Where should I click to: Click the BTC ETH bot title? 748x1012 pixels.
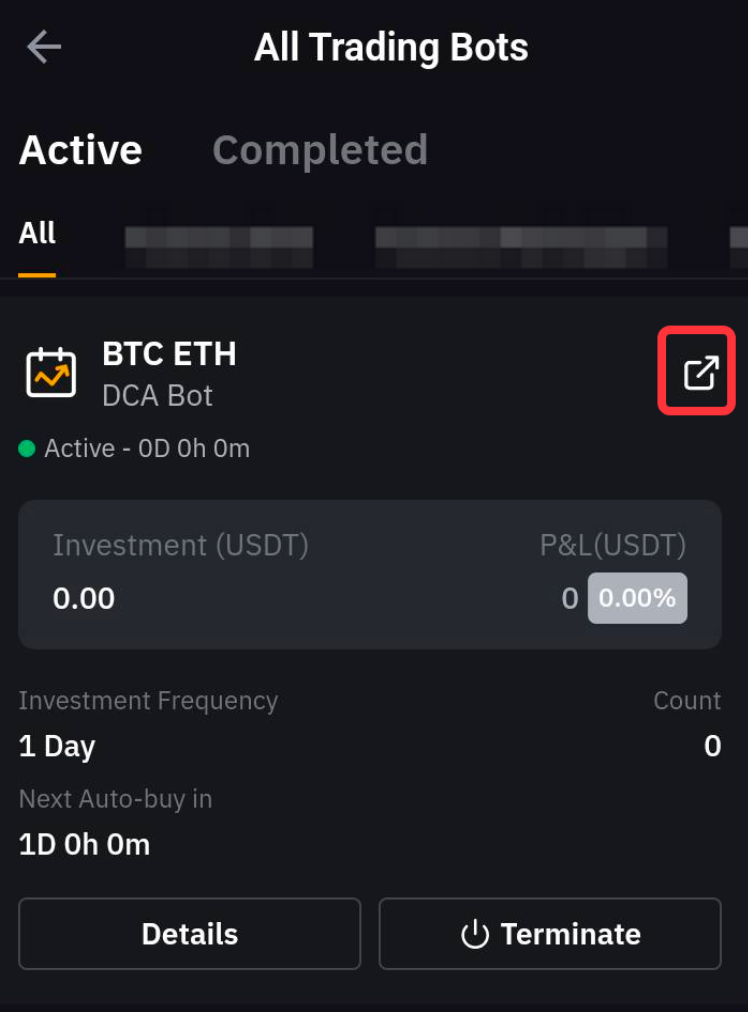click(x=169, y=354)
